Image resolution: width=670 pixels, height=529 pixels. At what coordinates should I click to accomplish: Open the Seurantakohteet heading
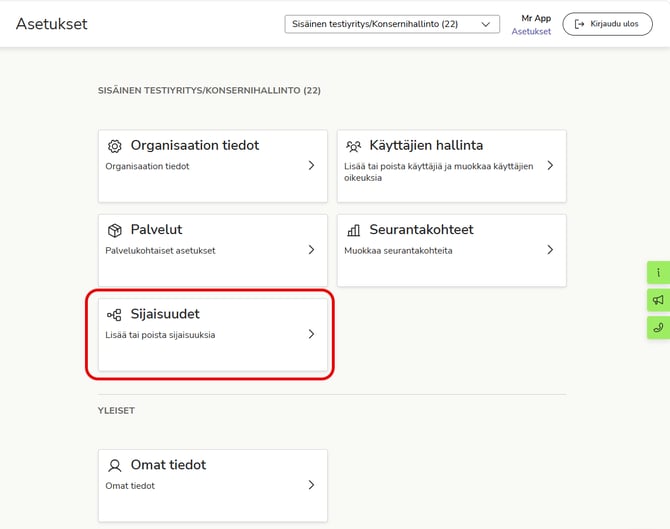(x=421, y=229)
